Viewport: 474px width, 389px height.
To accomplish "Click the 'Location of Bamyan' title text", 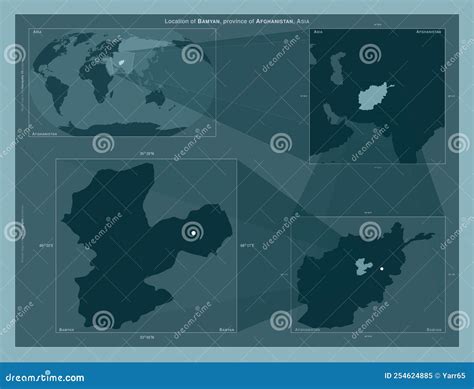I will 237,21.
